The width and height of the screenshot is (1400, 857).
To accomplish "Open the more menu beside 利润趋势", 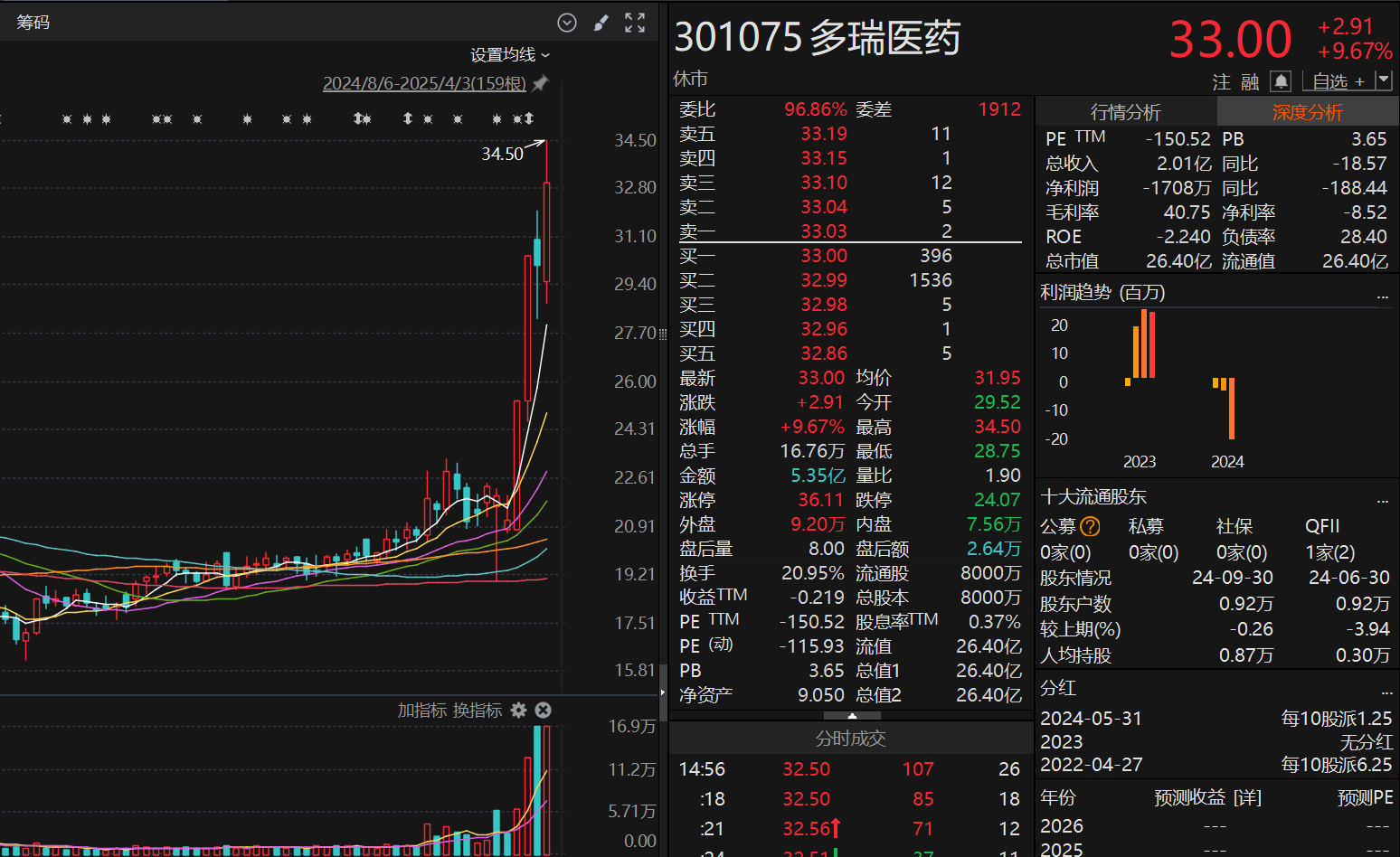I will (1382, 296).
